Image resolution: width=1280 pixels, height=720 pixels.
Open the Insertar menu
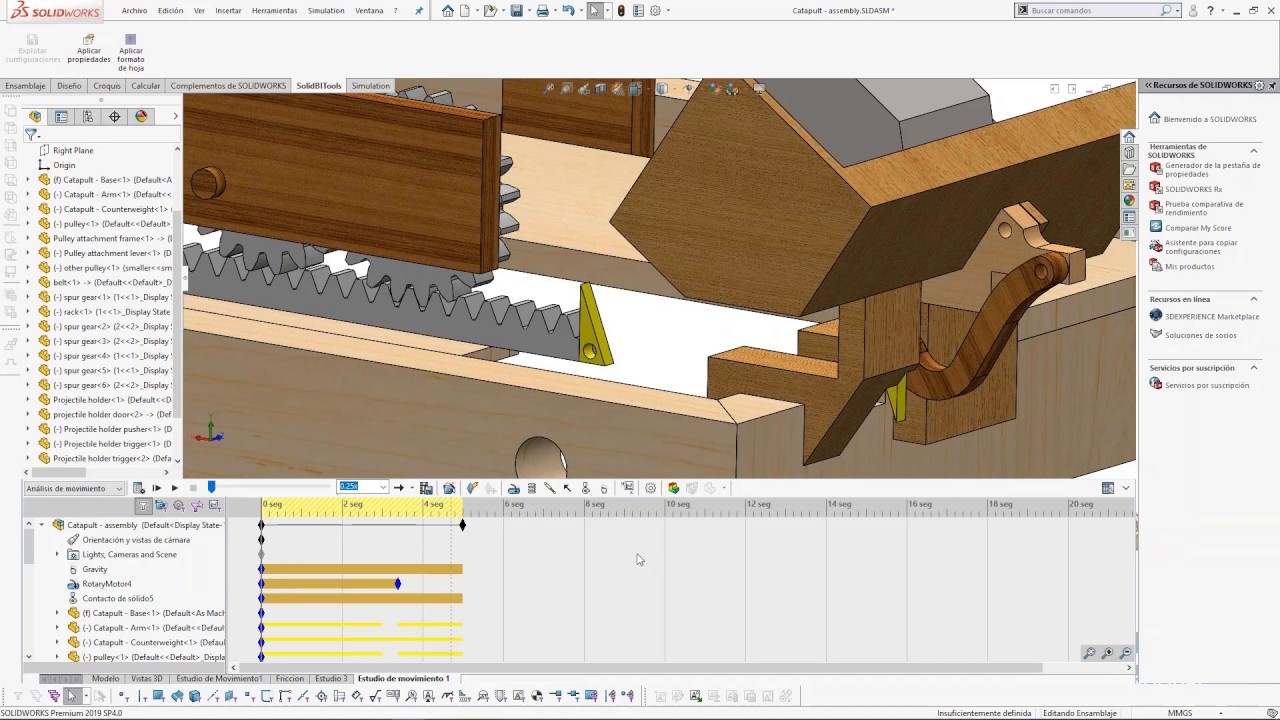pos(228,11)
